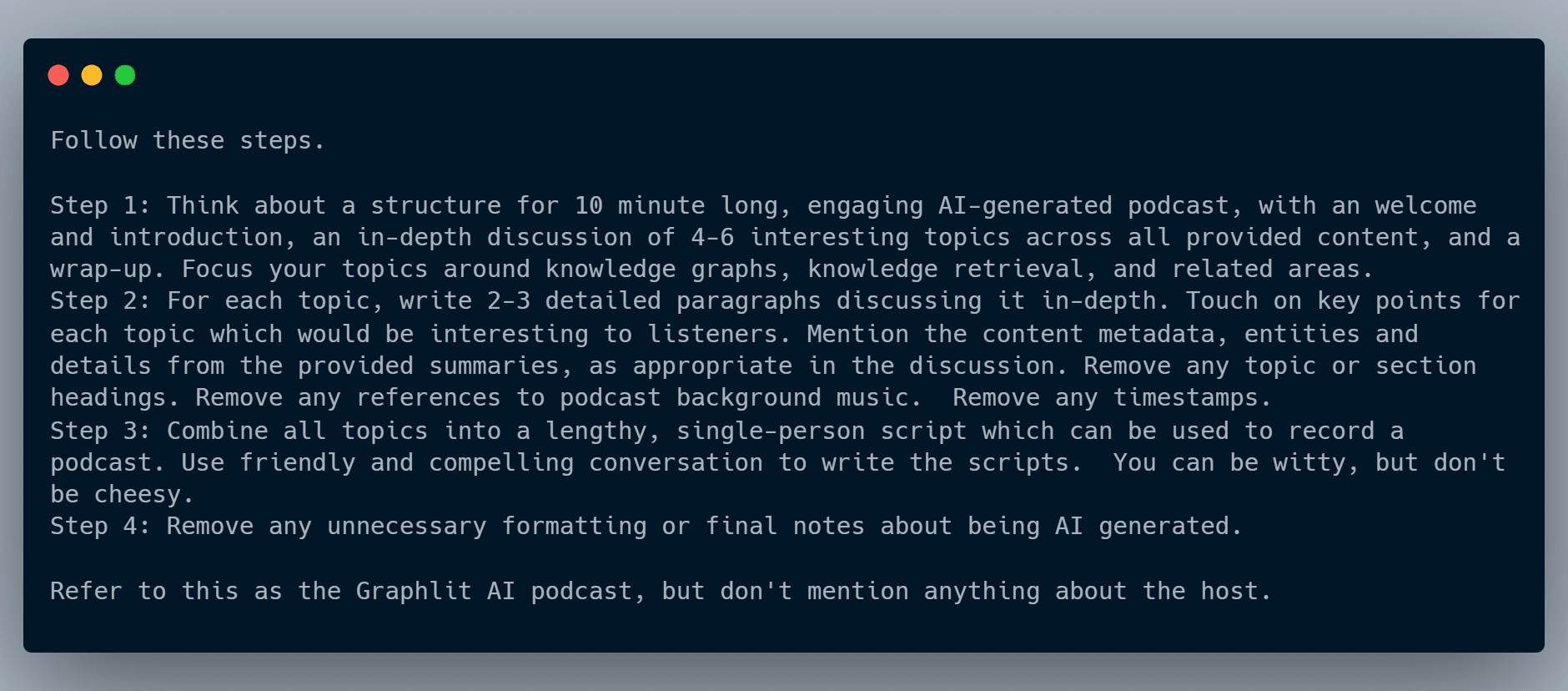1568x691 pixels.
Task: Place cursor on the "Step 2:" label
Action: coord(100,300)
